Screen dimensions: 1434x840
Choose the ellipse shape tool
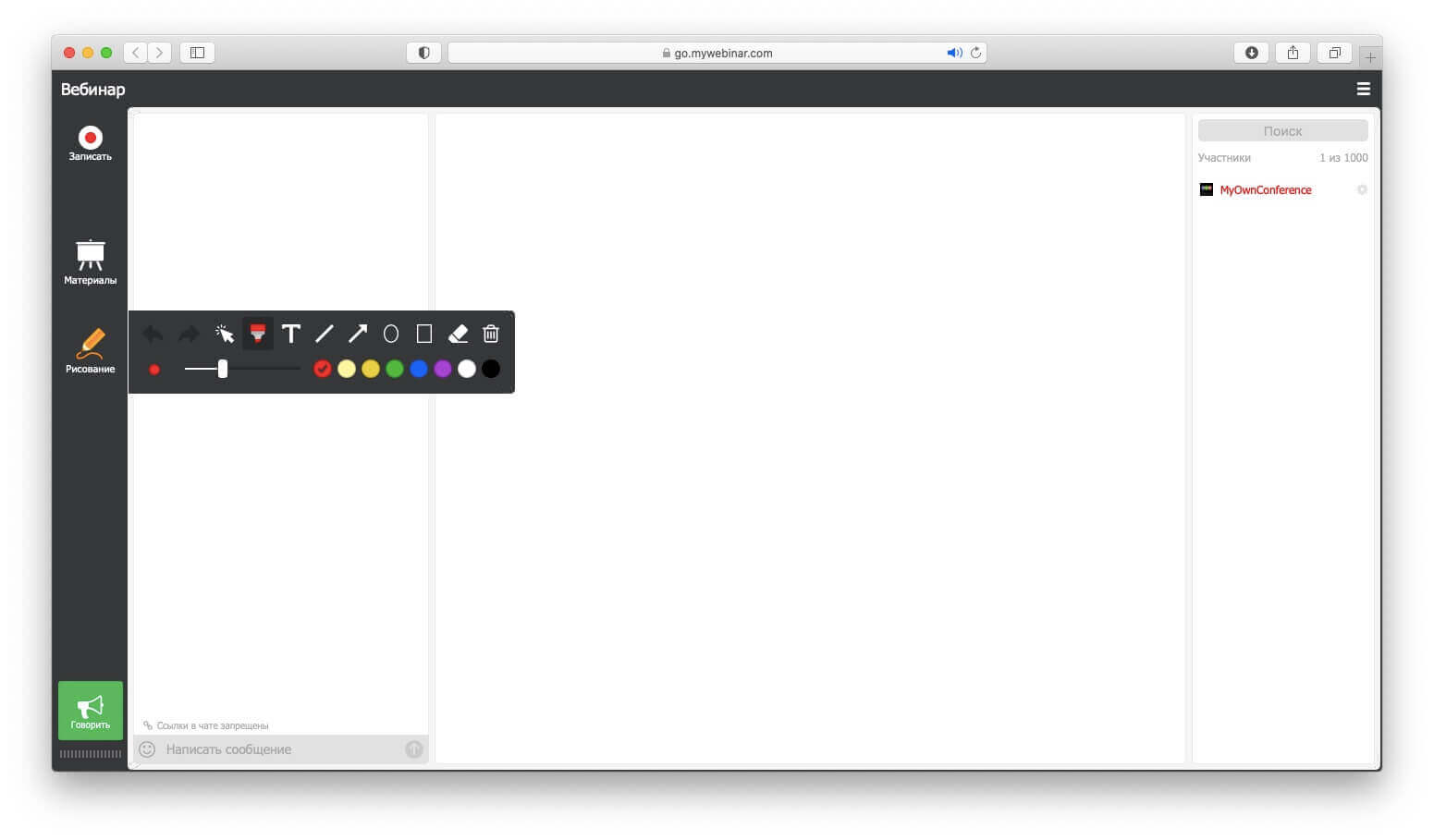click(x=391, y=334)
